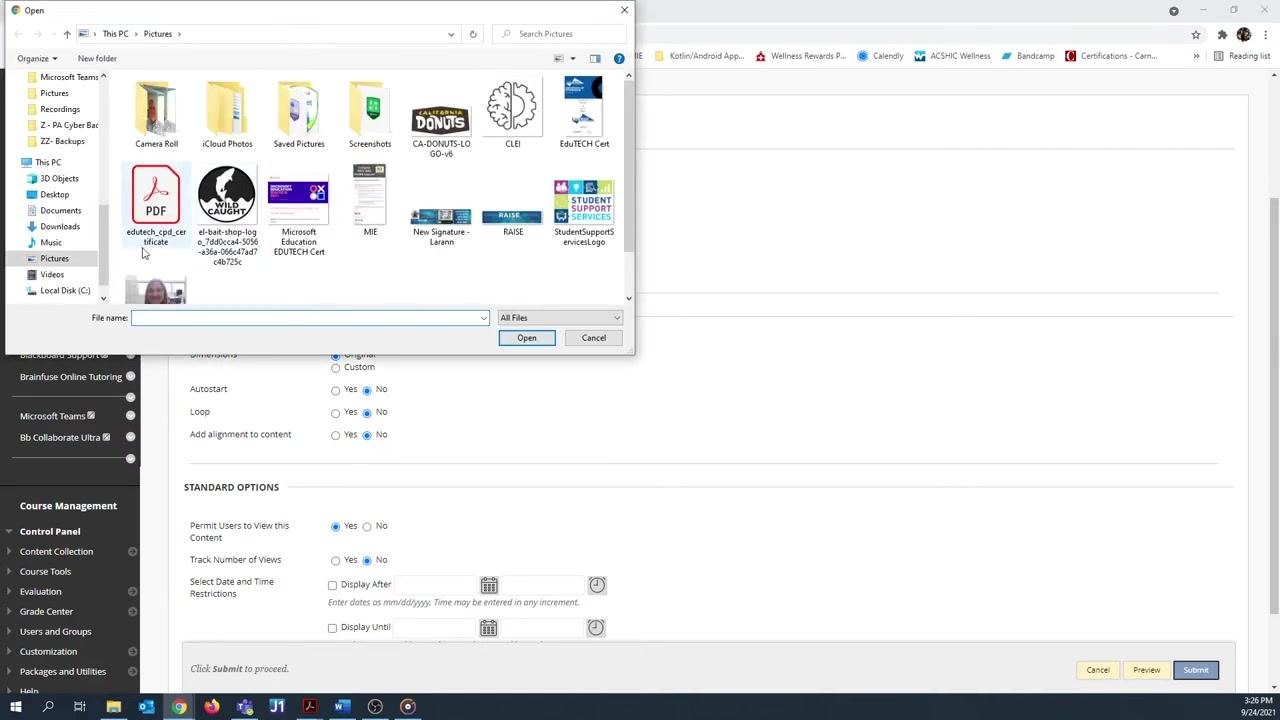The width and height of the screenshot is (1280, 720).
Task: Open Microsoft Word from the taskbar
Action: pyautogui.click(x=341, y=707)
